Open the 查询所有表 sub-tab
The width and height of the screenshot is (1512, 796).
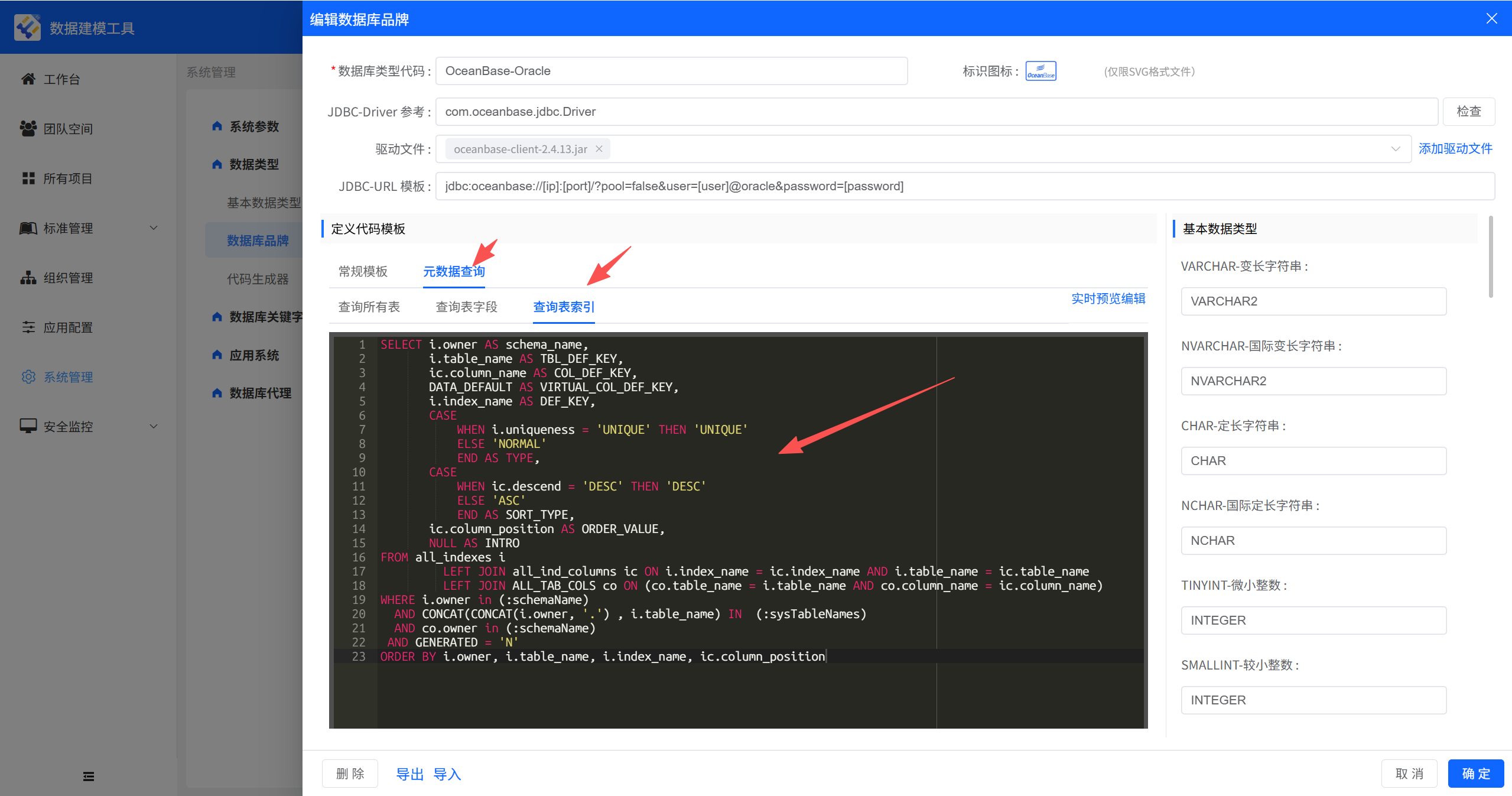point(369,307)
